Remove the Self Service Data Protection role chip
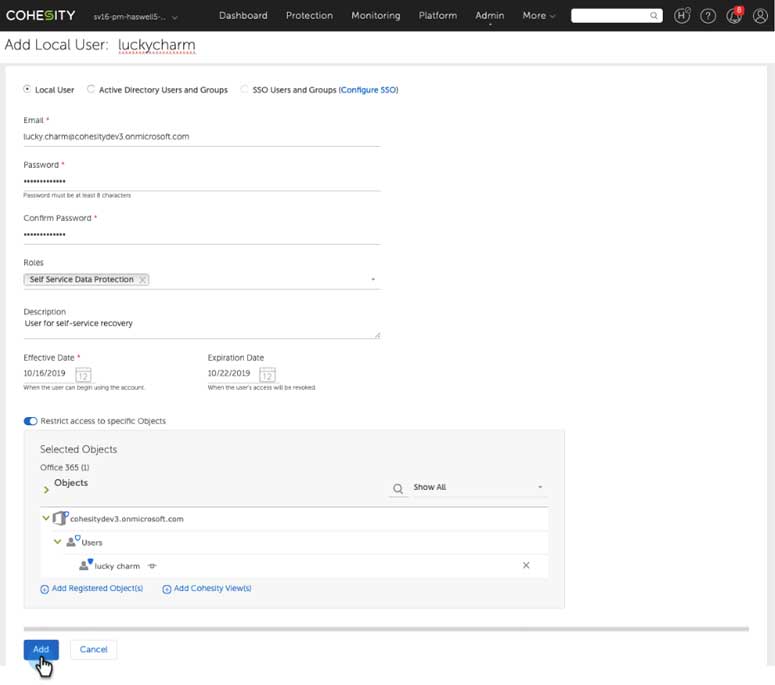 143,280
